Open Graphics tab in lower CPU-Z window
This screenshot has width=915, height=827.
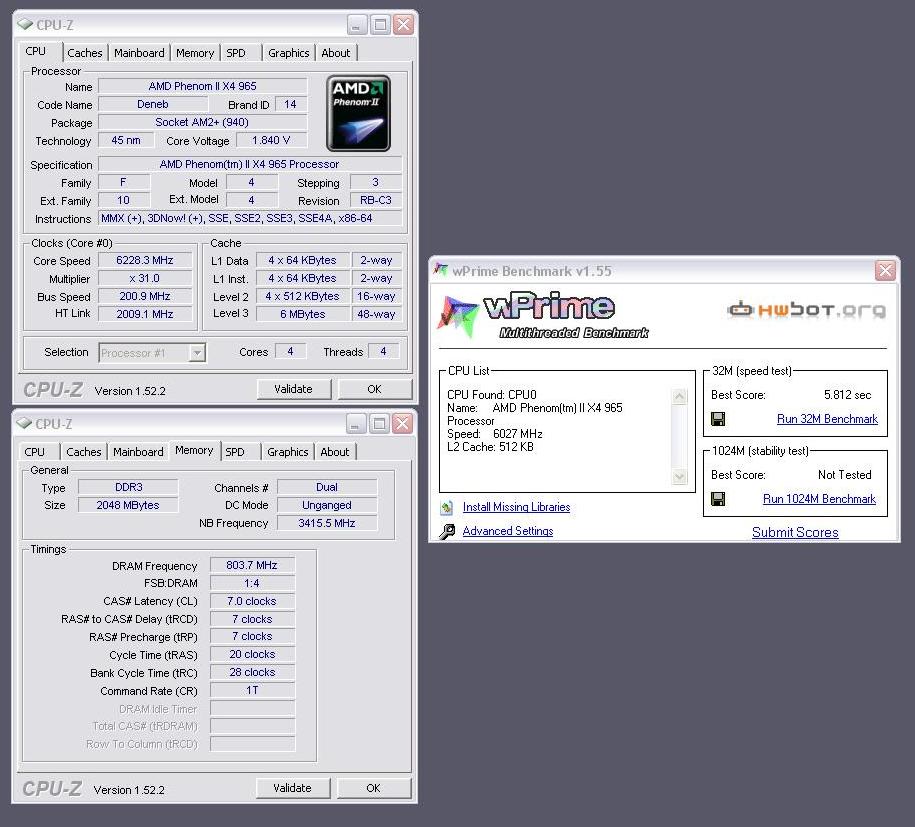287,452
